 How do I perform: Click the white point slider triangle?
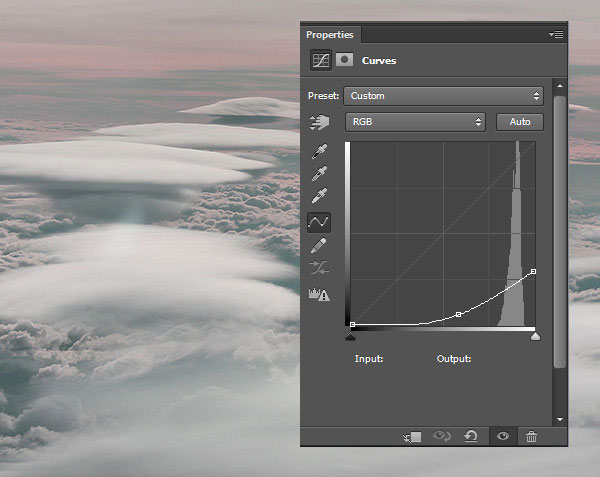coord(535,338)
